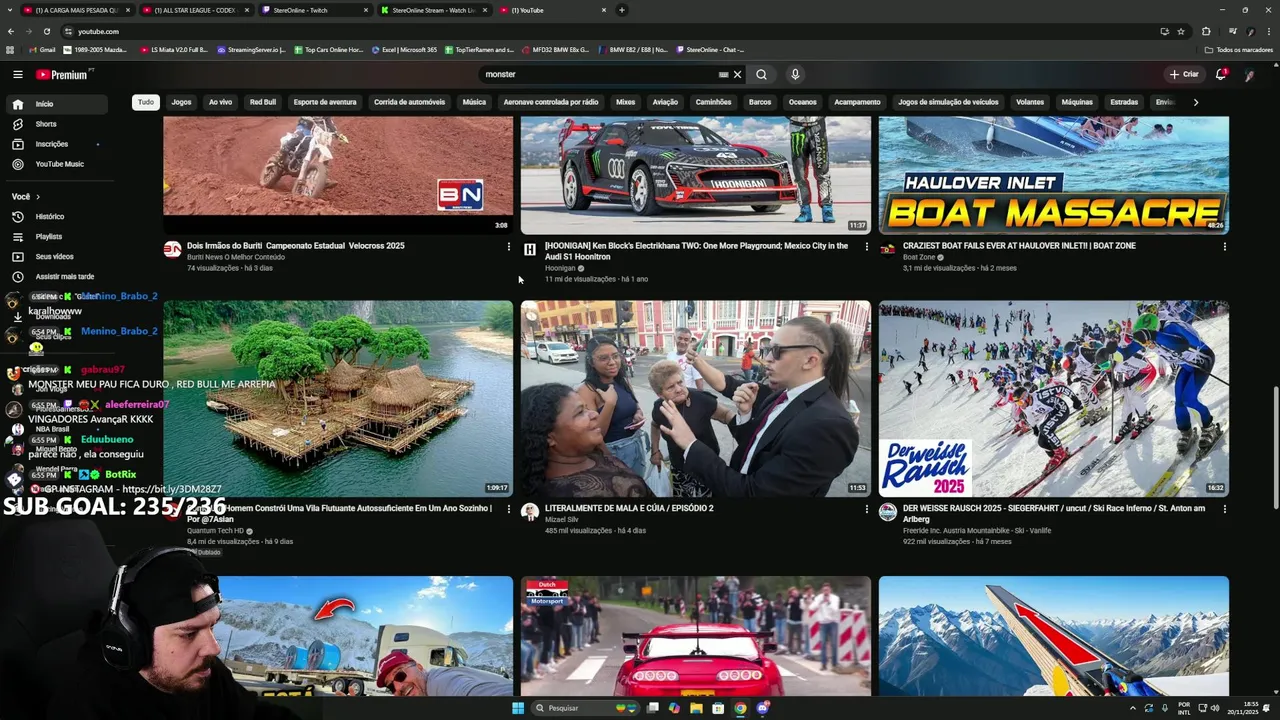The height and width of the screenshot is (720, 1280).
Task: Open the Der Weisse Rausch 2025 ski thumbnail
Action: (1053, 399)
